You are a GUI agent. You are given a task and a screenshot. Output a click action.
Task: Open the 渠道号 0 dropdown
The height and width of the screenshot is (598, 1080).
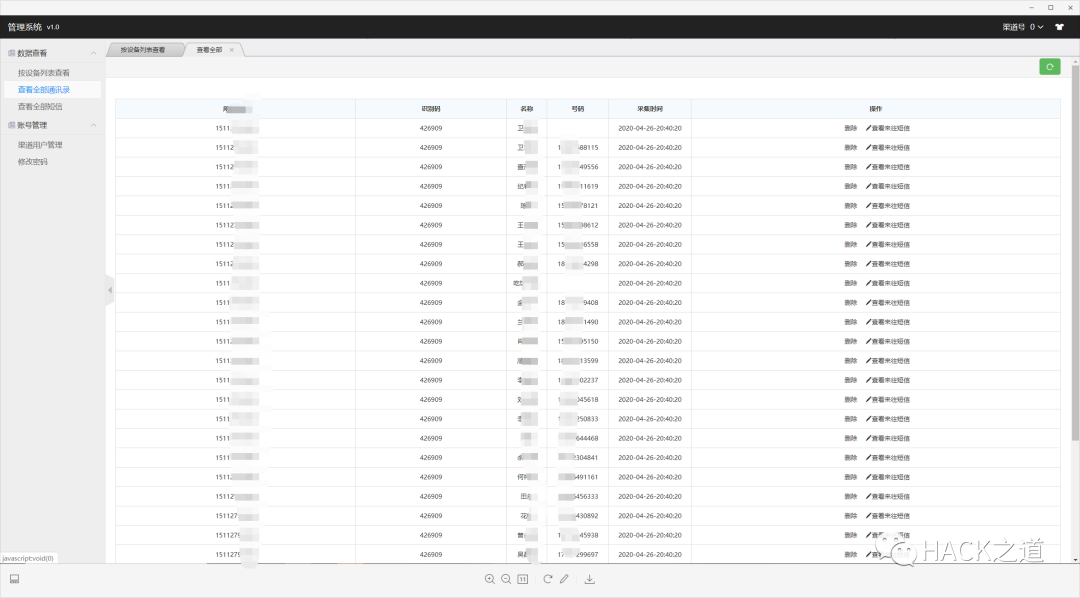(x=1023, y=27)
